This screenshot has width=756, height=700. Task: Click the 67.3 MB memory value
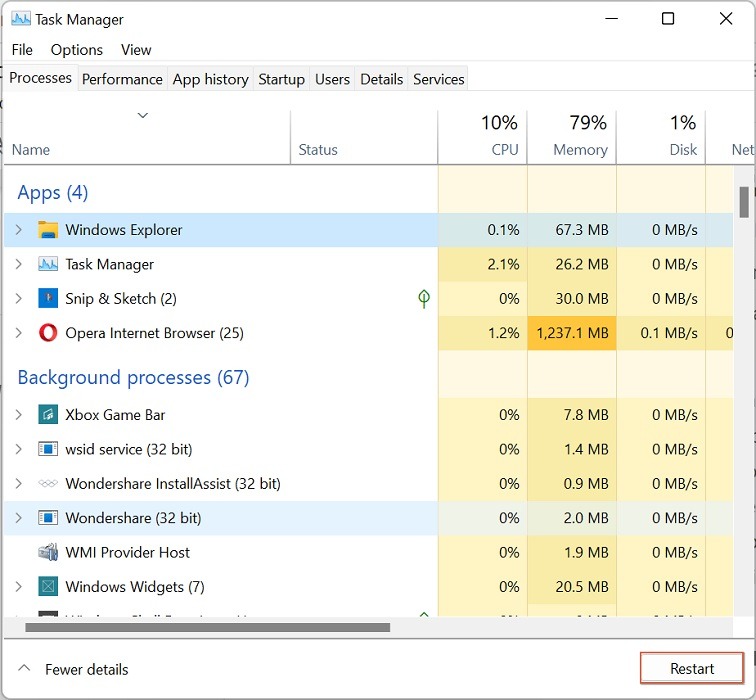click(x=582, y=229)
